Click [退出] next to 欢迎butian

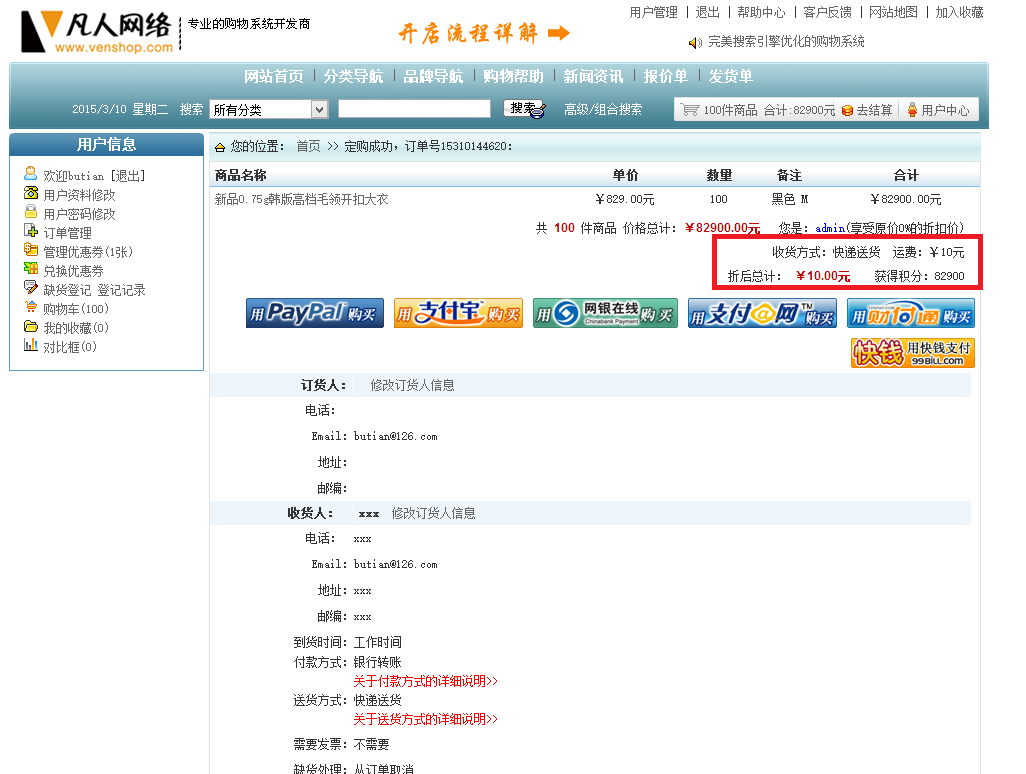point(128,176)
